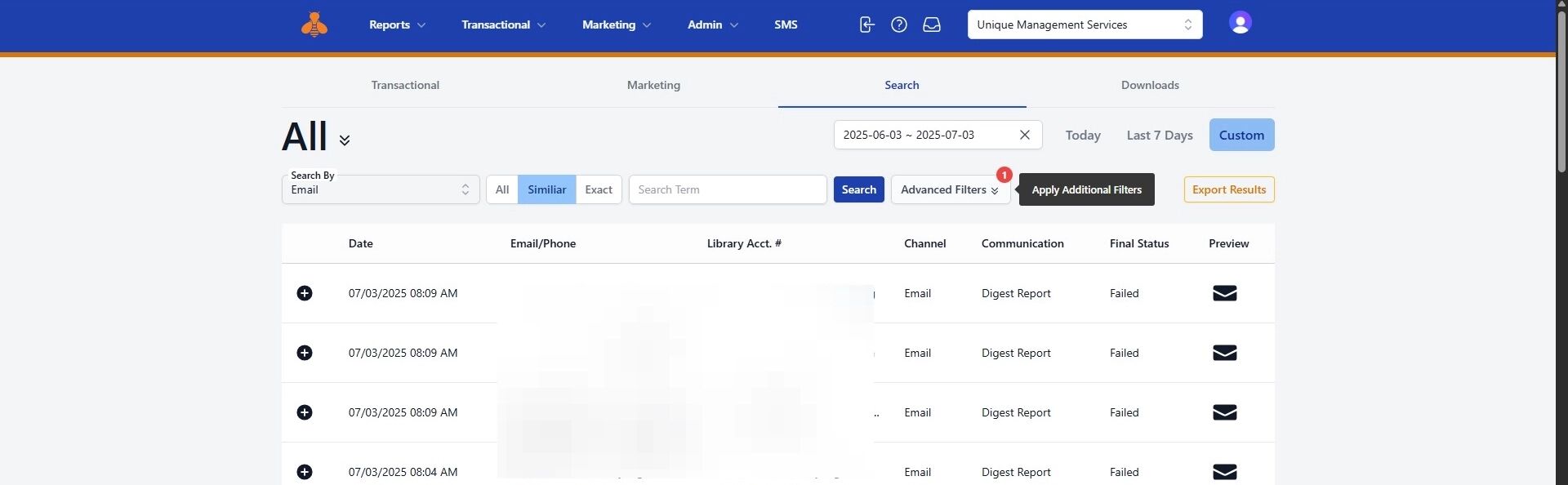Viewport: 1568px width, 485px height.
Task: Open the user profile avatar
Action: point(1240,23)
